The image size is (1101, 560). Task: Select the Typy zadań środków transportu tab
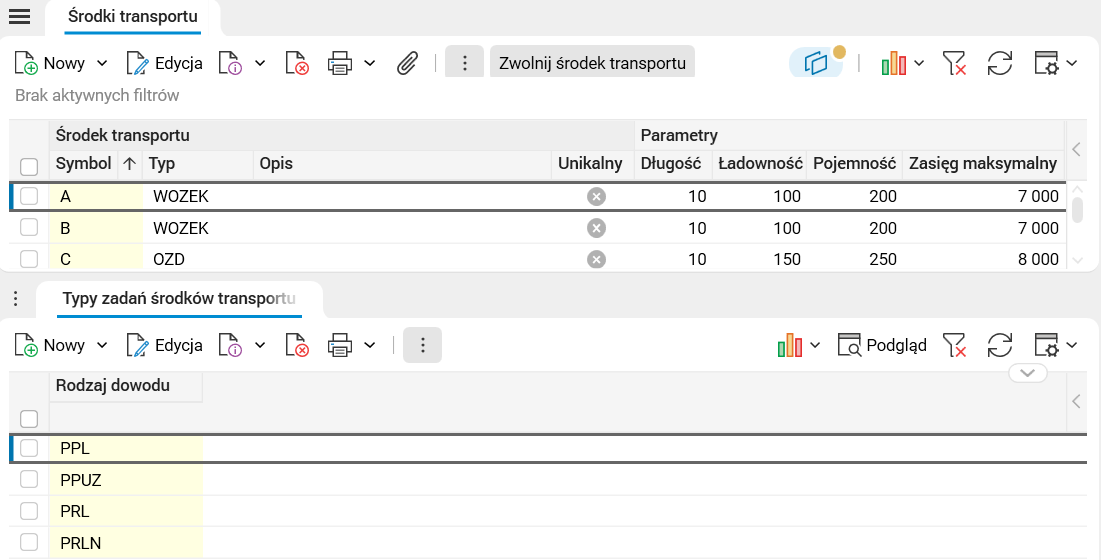(x=179, y=299)
